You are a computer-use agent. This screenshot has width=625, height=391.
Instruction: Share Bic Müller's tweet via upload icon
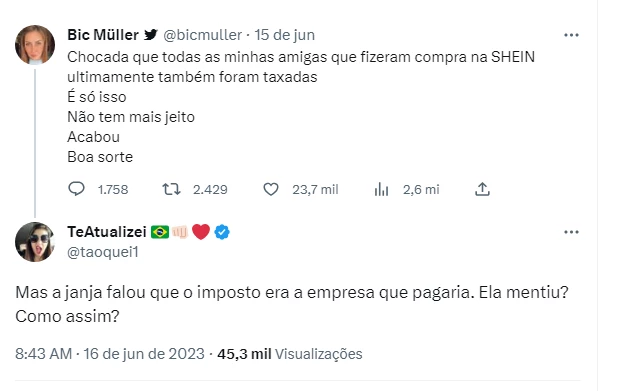pos(482,189)
